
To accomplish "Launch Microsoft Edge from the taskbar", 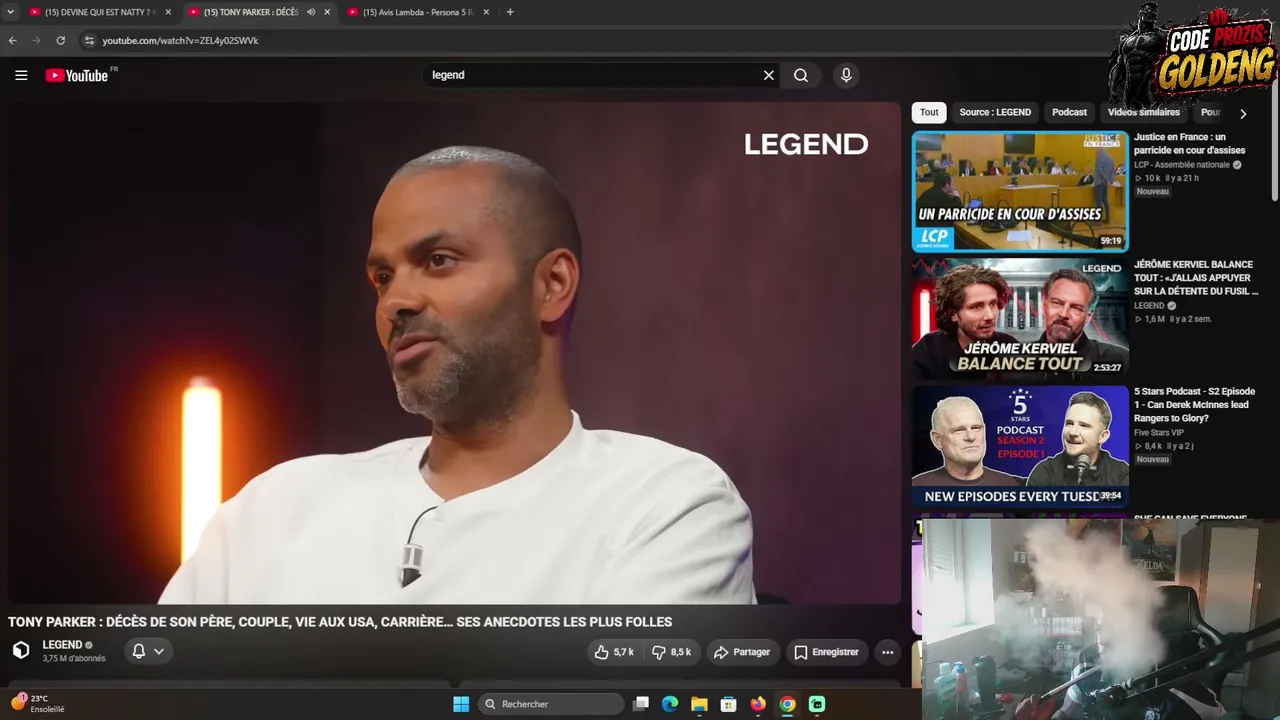I will [x=670, y=704].
